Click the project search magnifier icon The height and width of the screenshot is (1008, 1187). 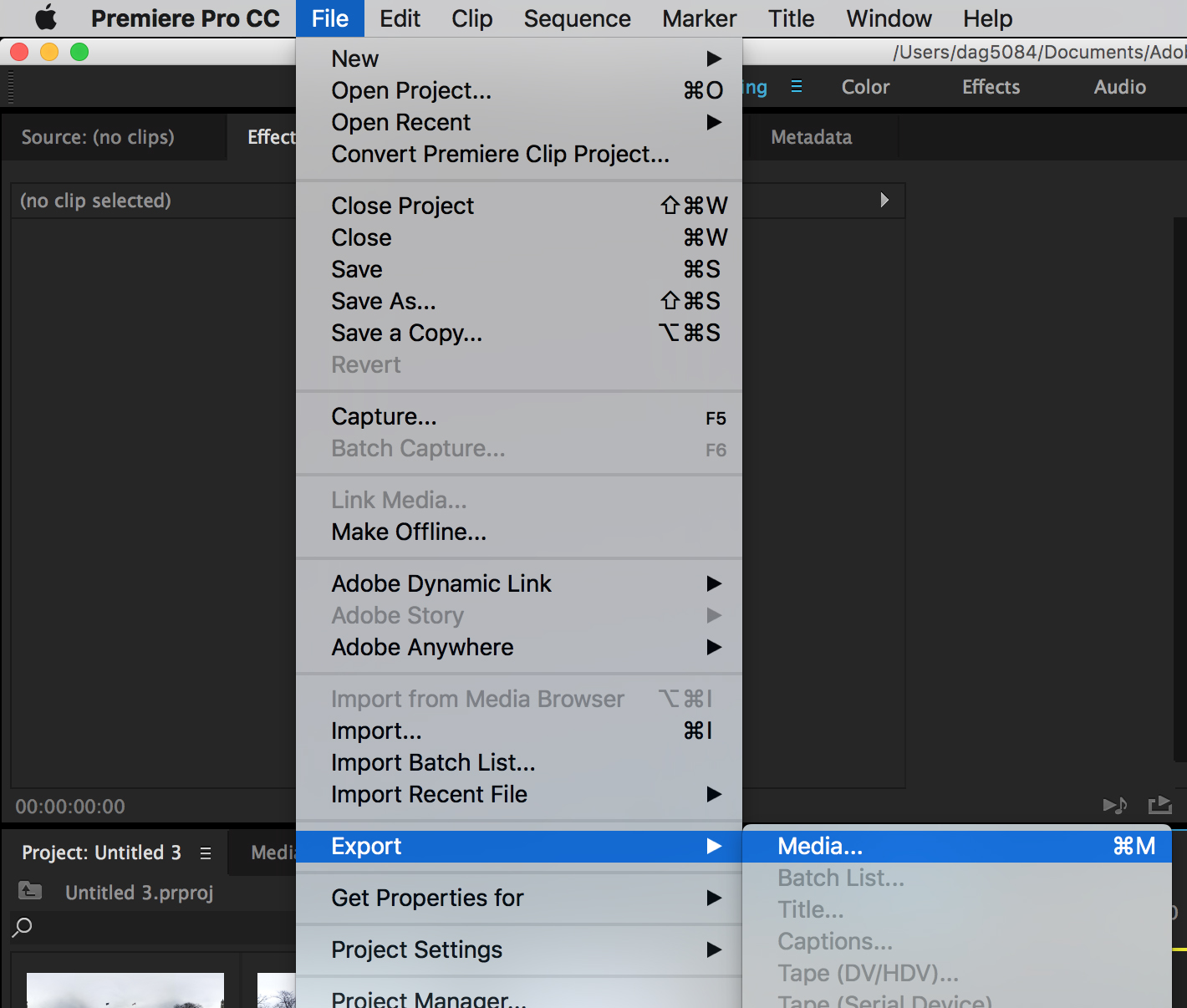(x=23, y=927)
